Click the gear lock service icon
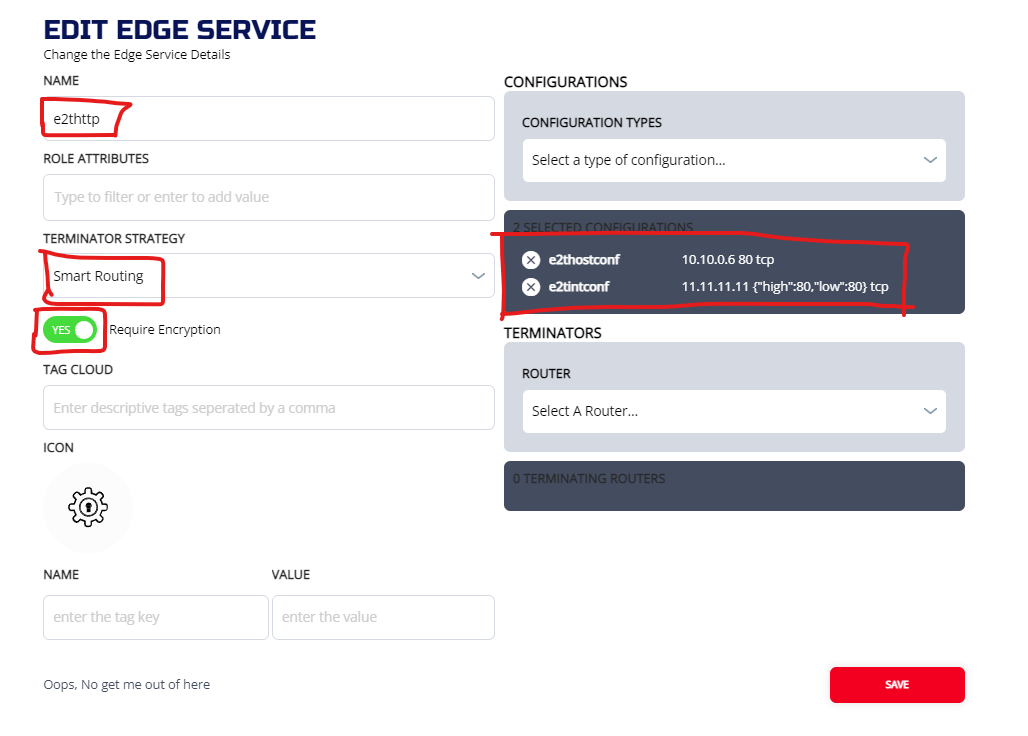This screenshot has width=1028, height=736. (x=88, y=507)
